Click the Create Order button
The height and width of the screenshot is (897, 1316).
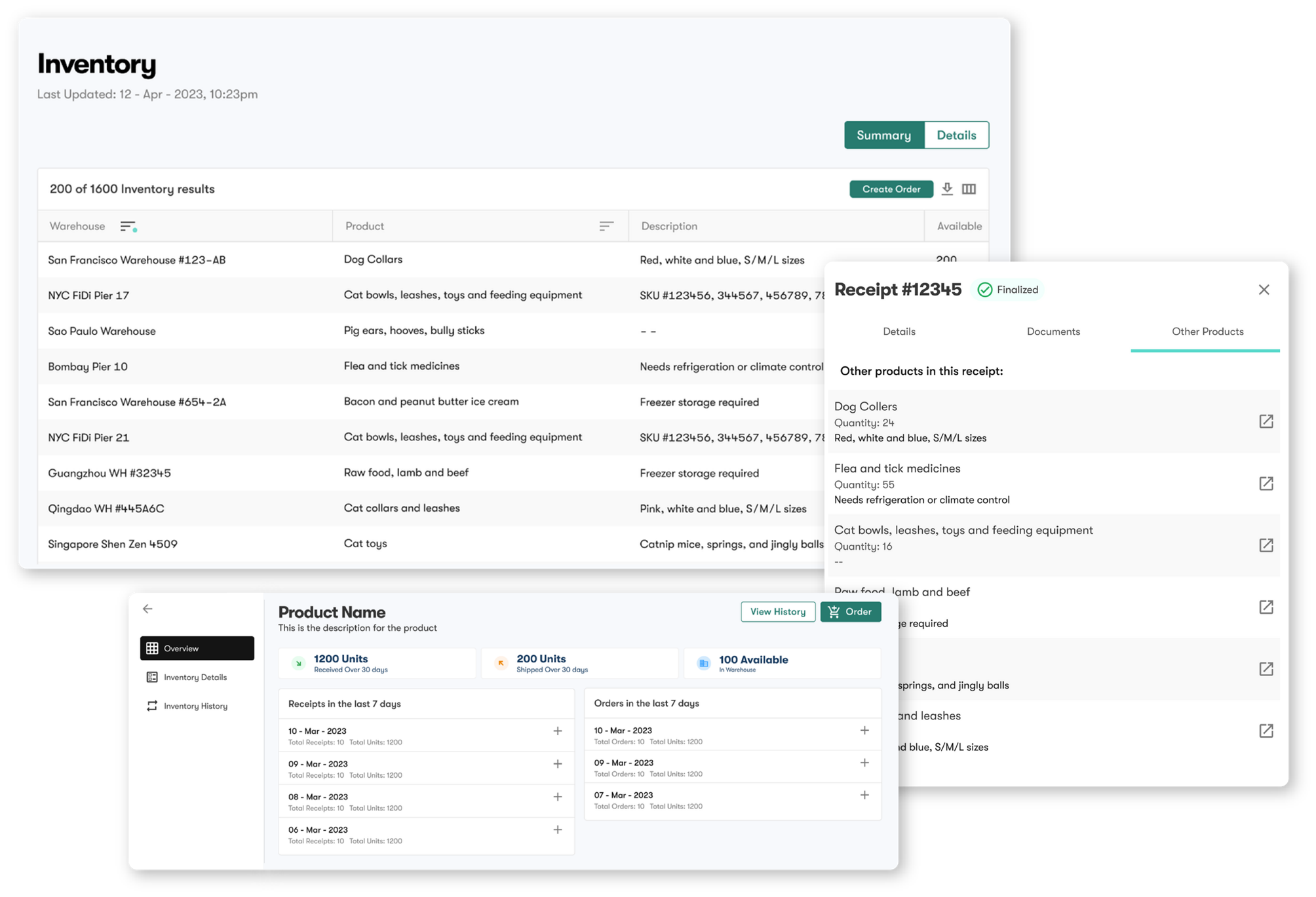pos(891,189)
